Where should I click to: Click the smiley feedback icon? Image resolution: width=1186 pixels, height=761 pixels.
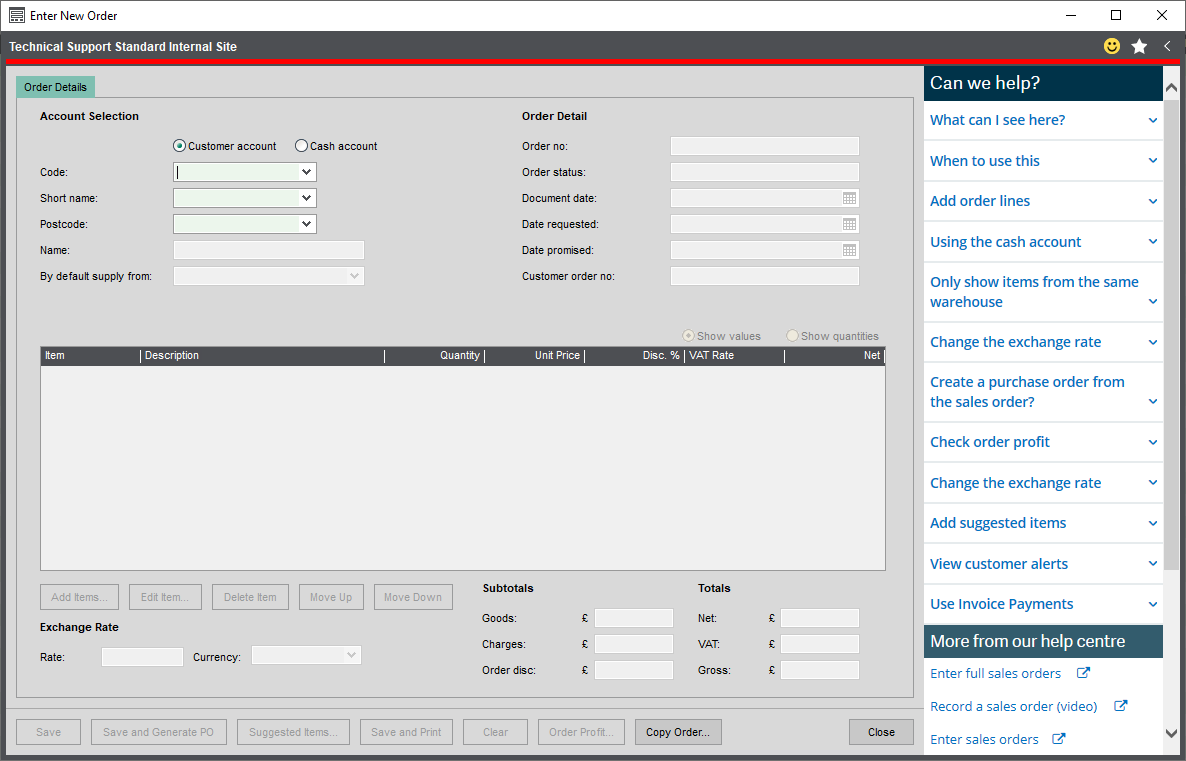click(x=1111, y=46)
